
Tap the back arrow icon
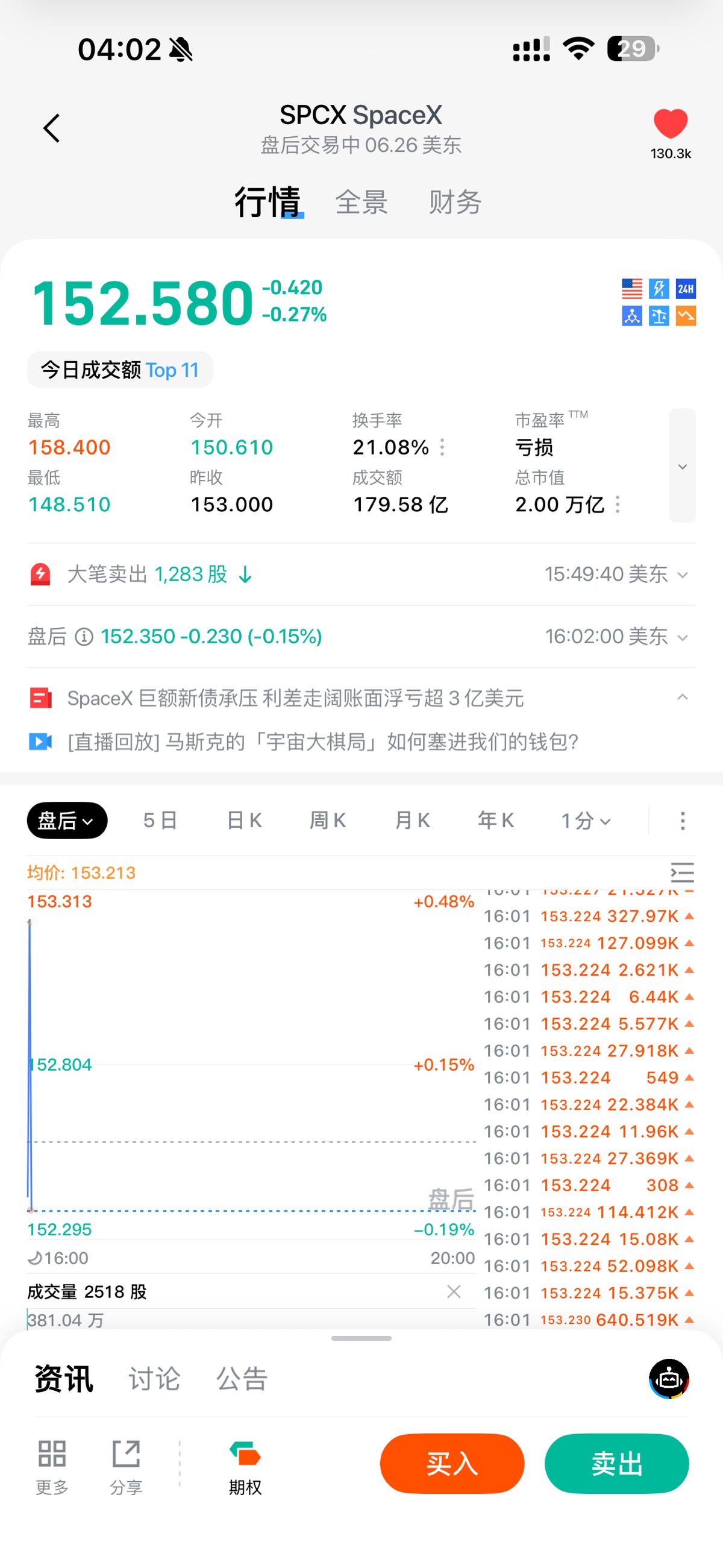52,128
